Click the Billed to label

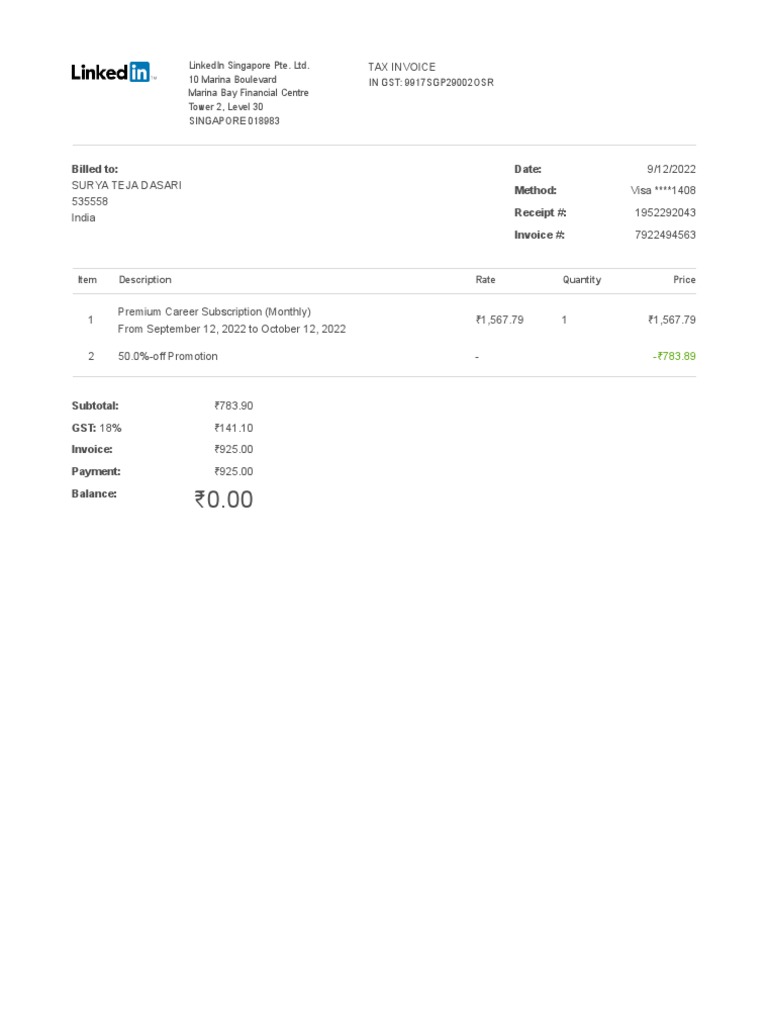94,169
